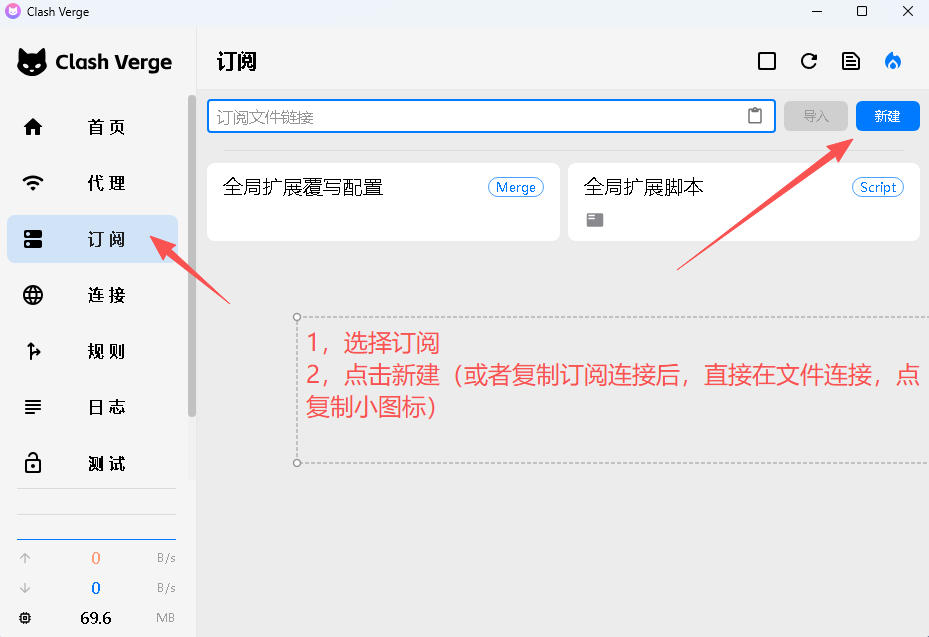The width and height of the screenshot is (929, 637).
Task: Open the runtime config document icon
Action: point(851,61)
